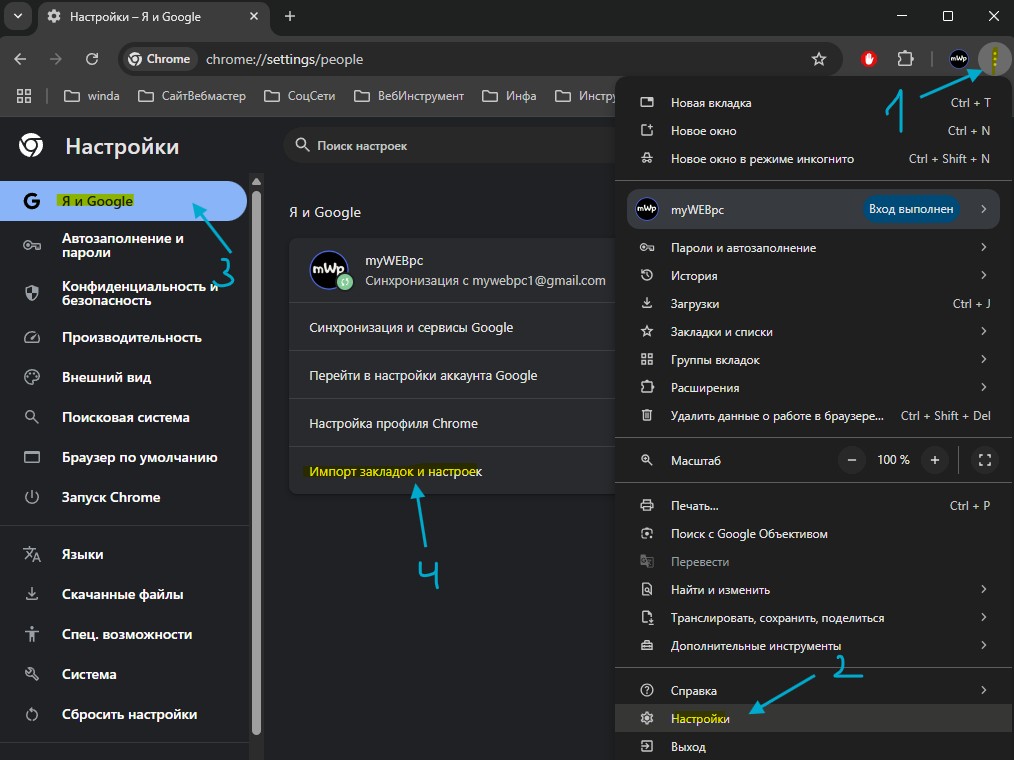Click the profile avatar in the toolbar
This screenshot has height=760, width=1014.
958,59
